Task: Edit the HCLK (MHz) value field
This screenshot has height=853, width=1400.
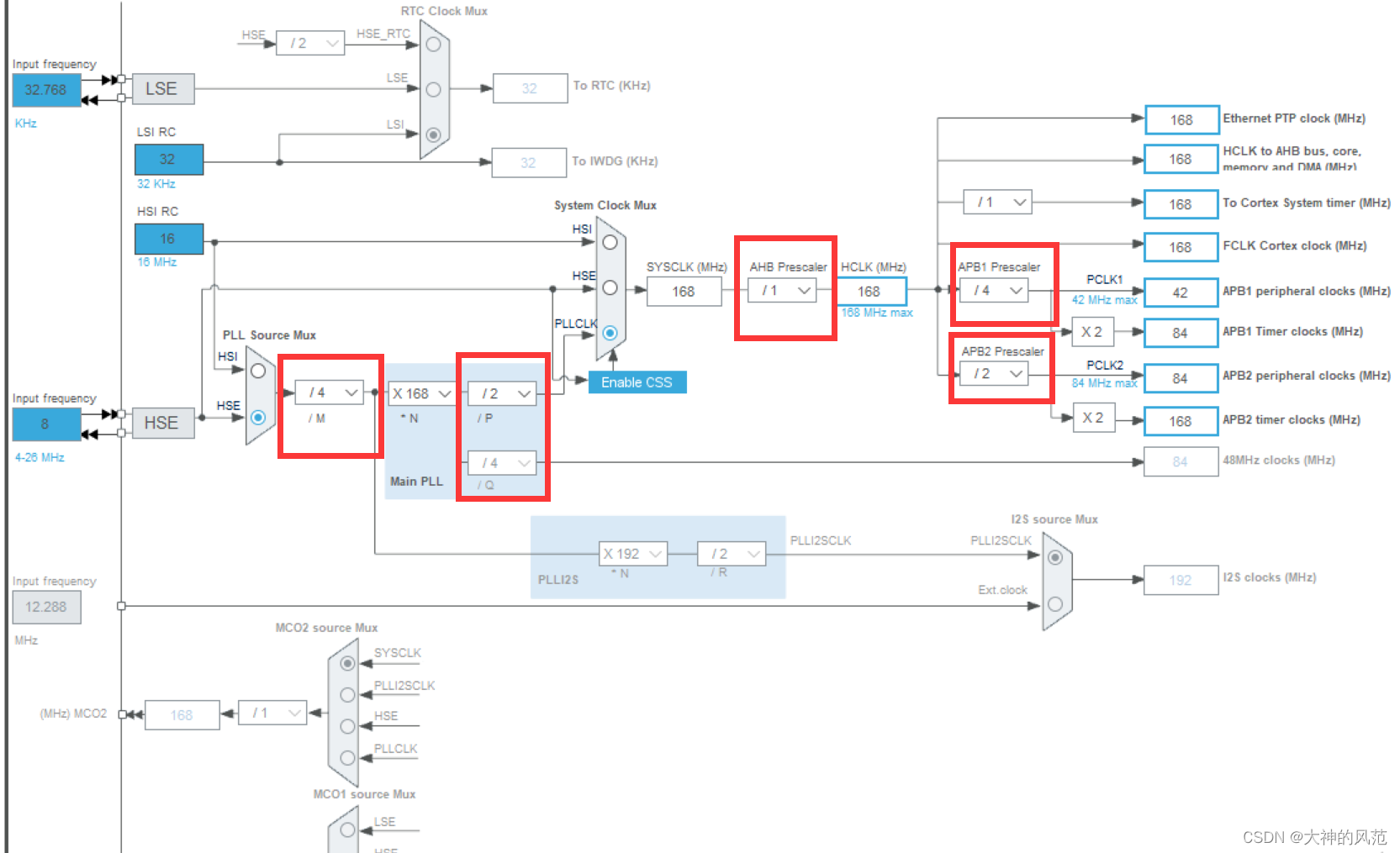Action: [x=869, y=292]
